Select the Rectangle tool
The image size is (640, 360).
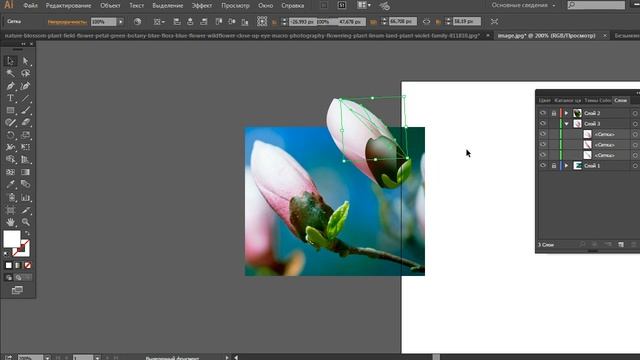[10, 110]
